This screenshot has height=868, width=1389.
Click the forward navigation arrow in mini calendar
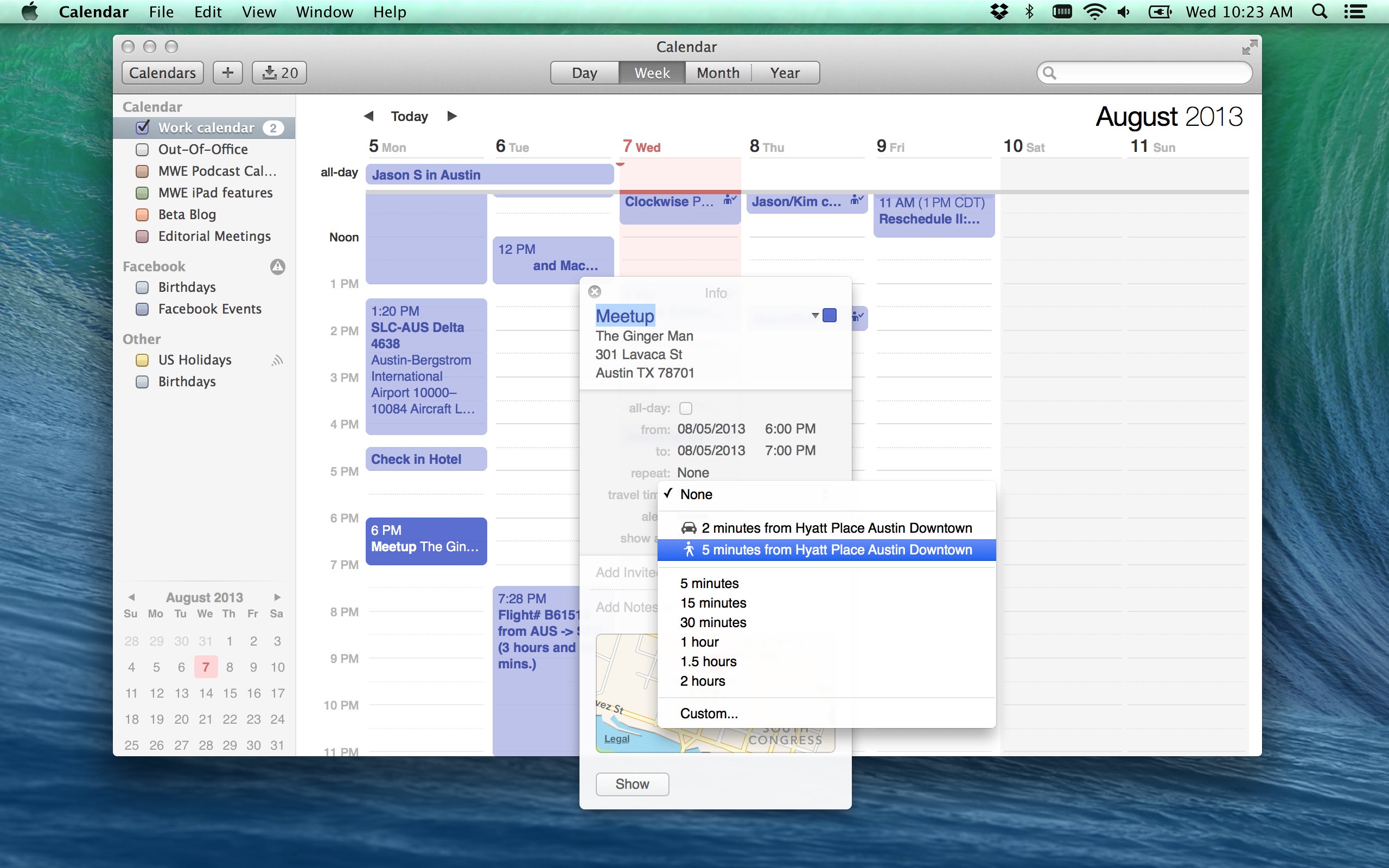pyautogui.click(x=278, y=597)
